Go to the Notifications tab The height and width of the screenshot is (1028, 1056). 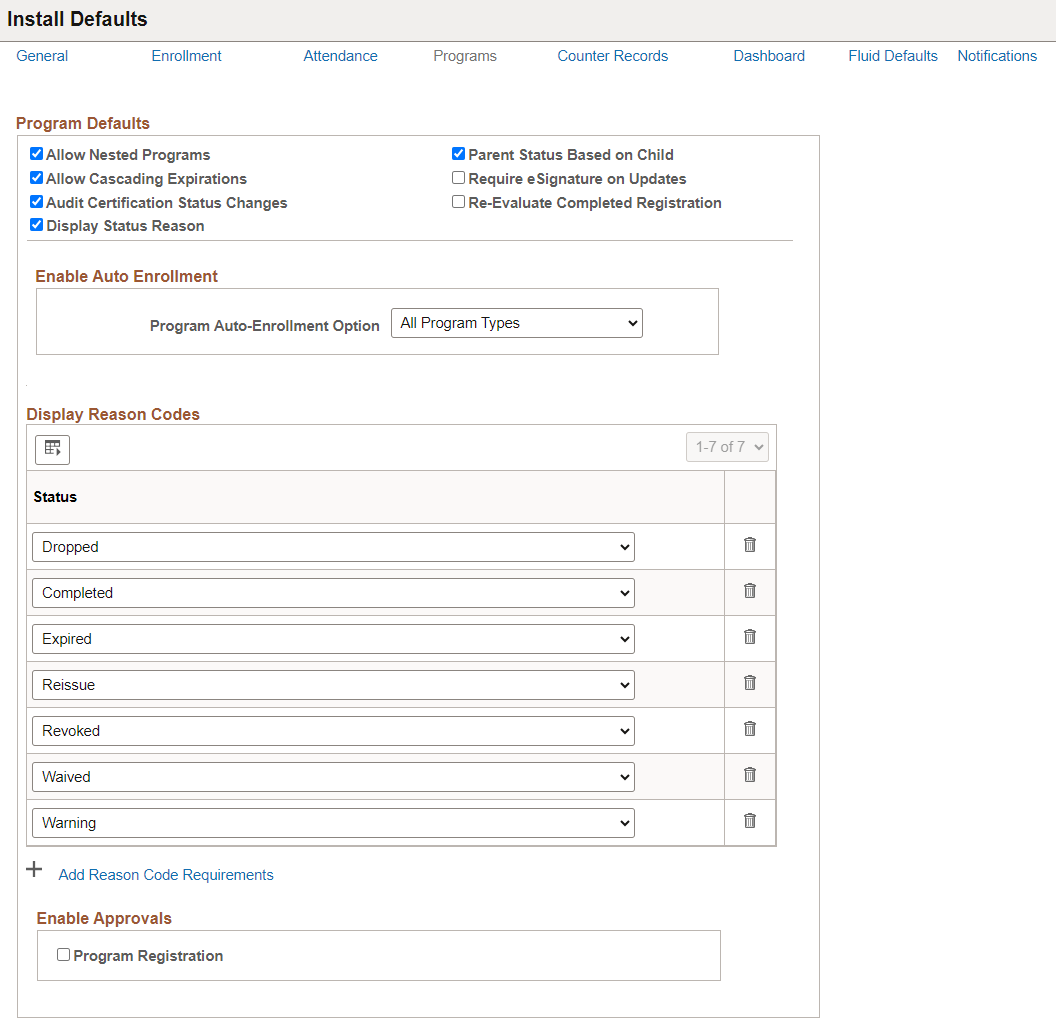(x=997, y=56)
